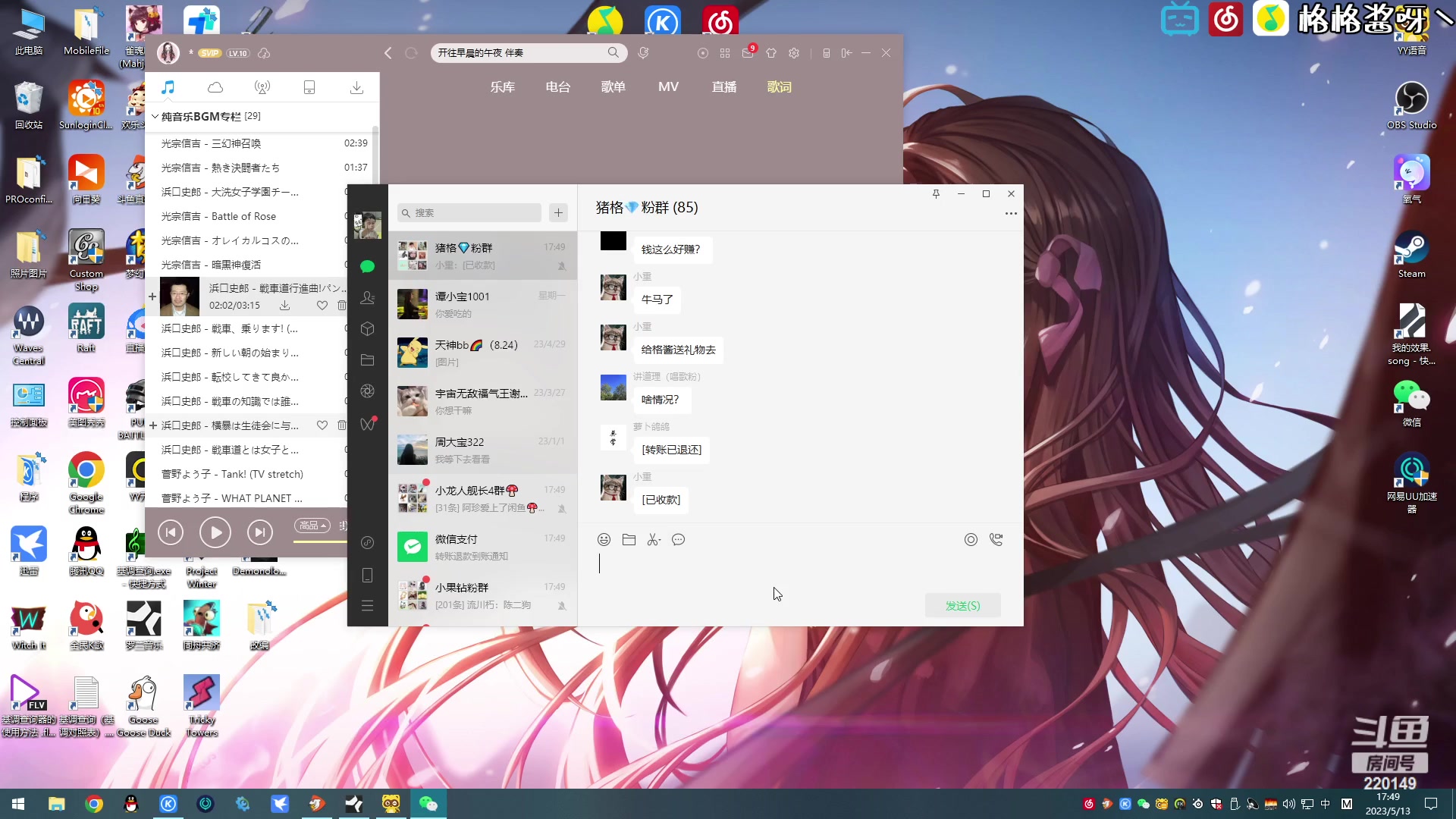Open the WeChat Chats tab icon

[367, 266]
